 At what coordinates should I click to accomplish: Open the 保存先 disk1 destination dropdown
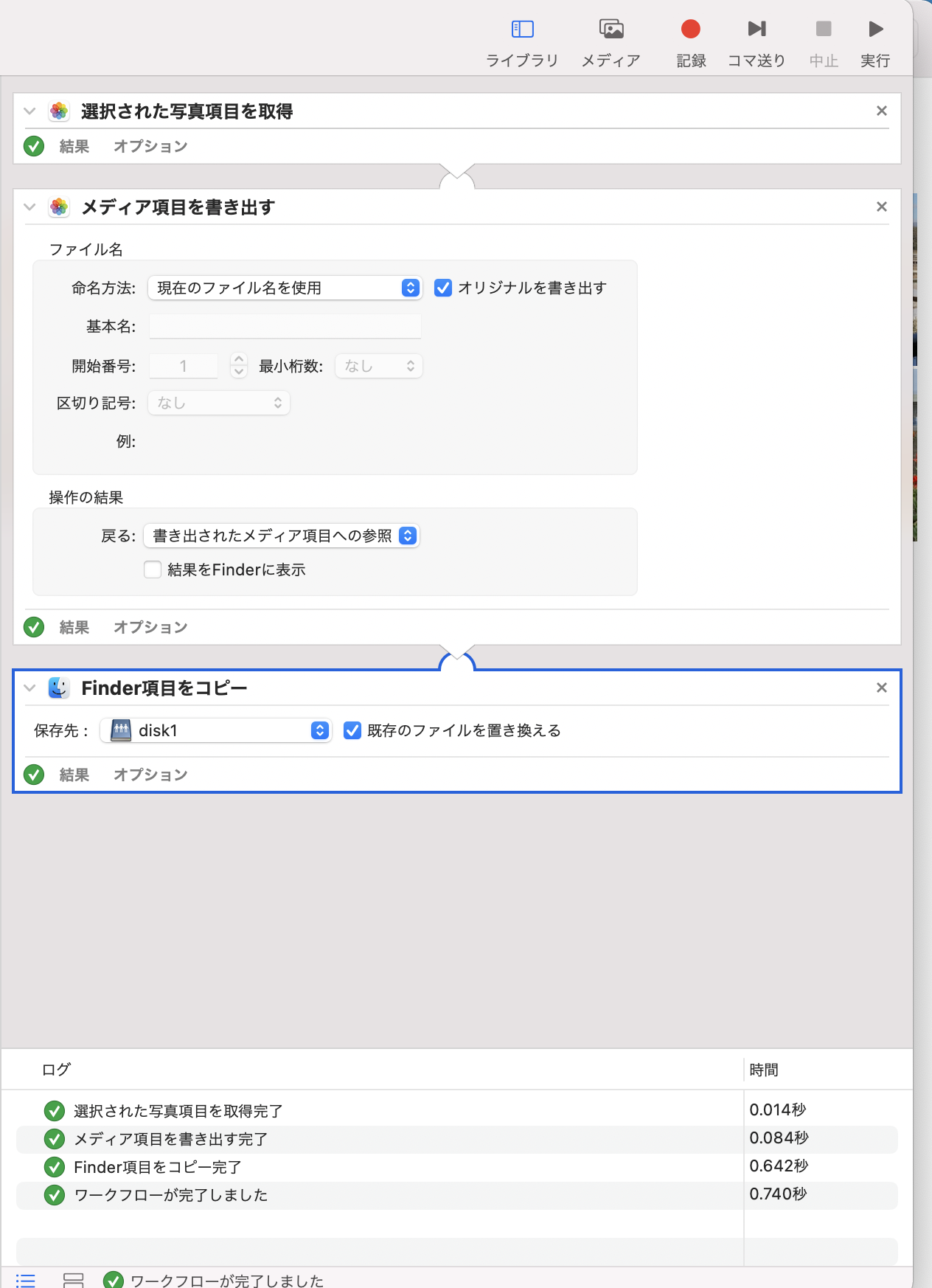click(216, 730)
